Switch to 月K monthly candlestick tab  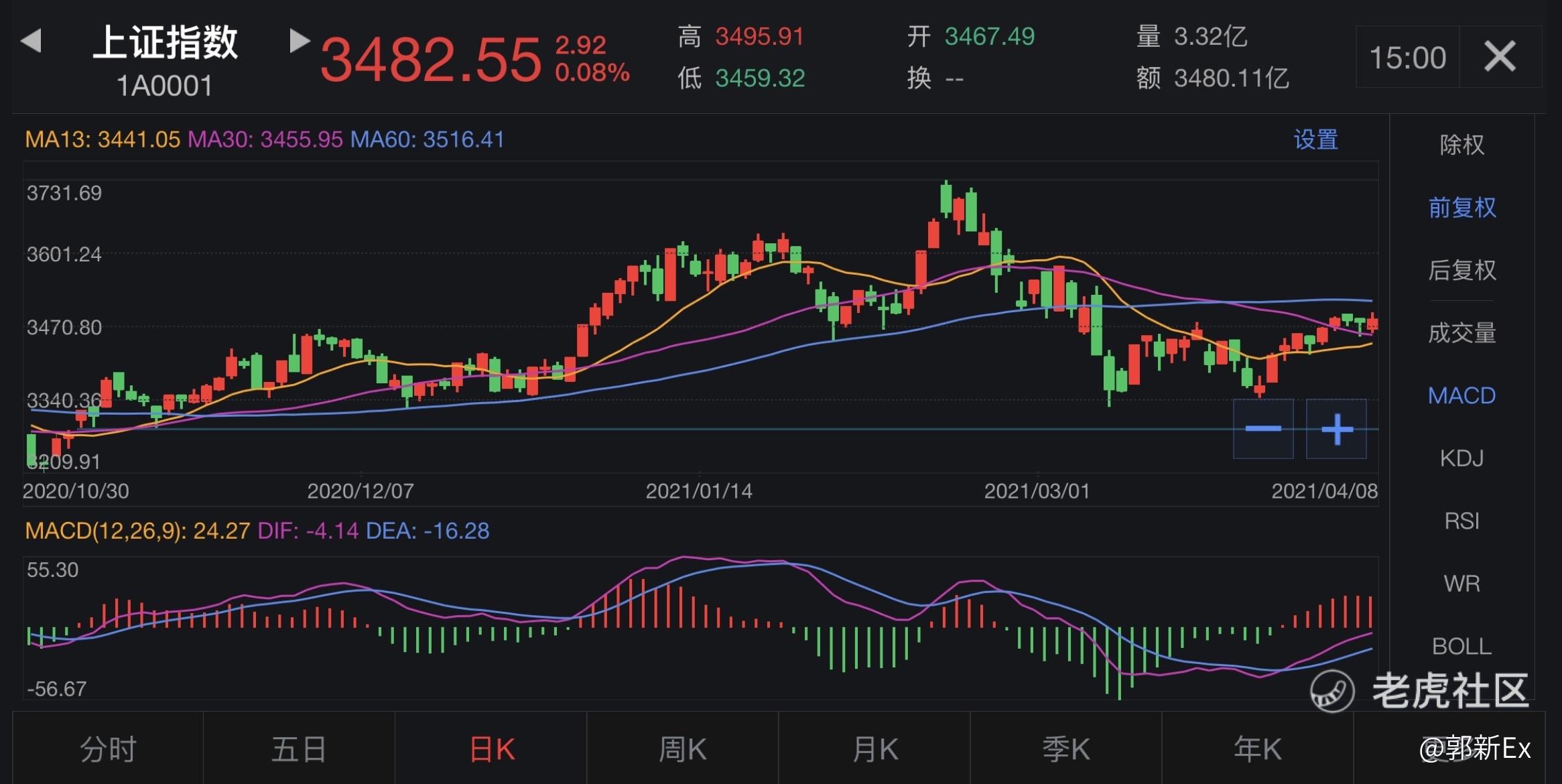point(874,748)
